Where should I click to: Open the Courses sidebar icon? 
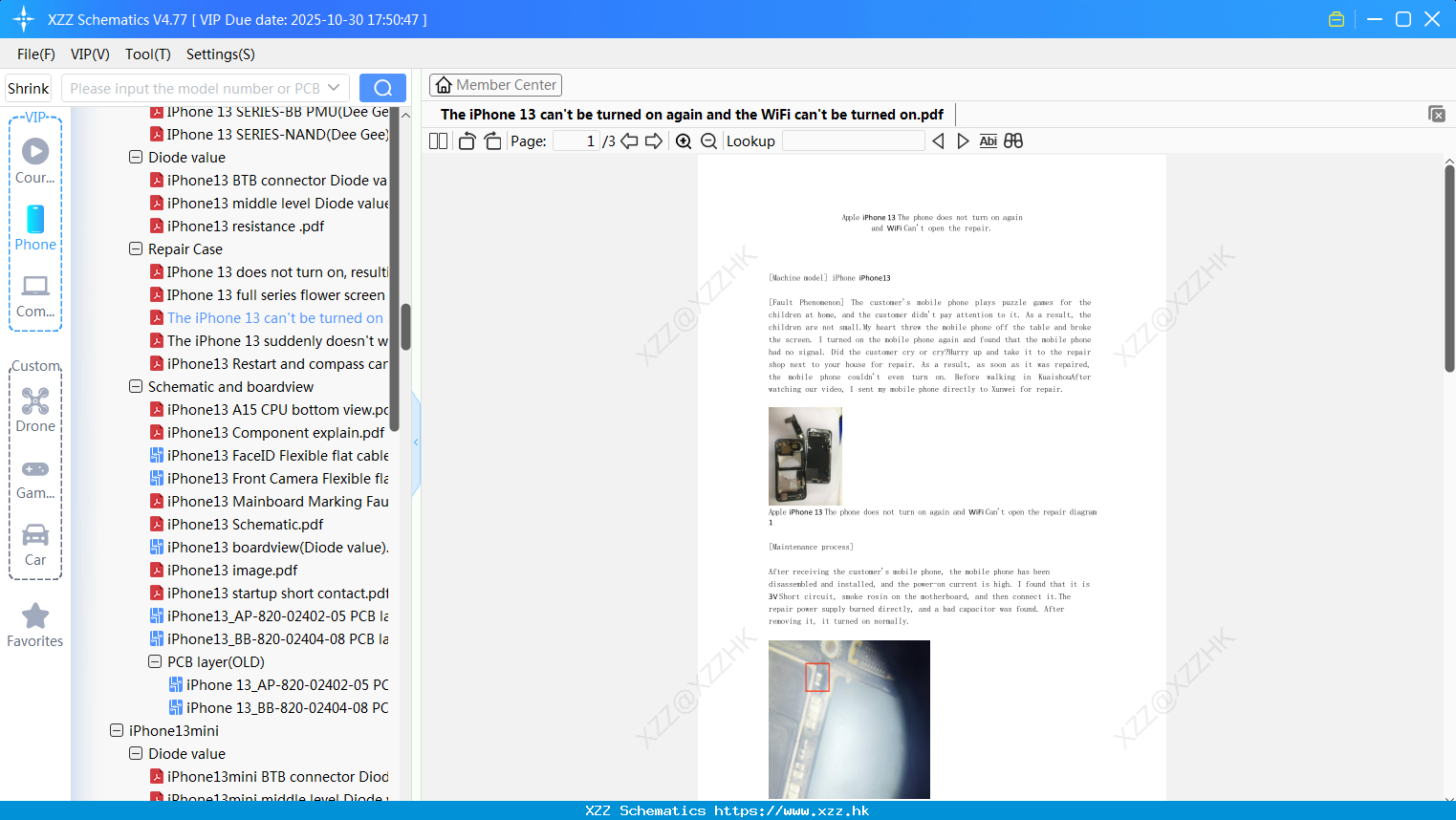click(x=35, y=161)
